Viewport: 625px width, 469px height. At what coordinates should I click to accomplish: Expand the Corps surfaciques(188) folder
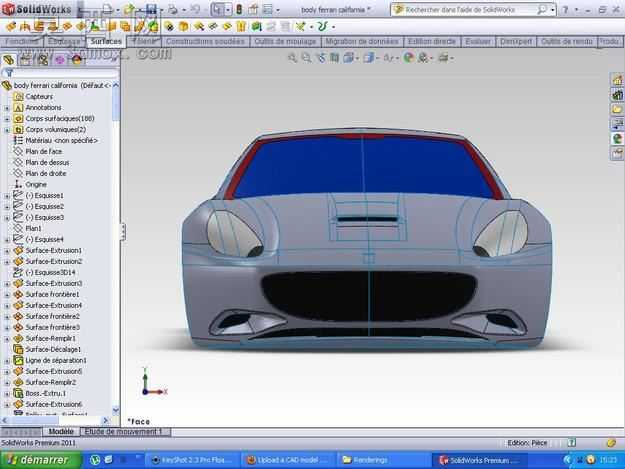[7, 119]
